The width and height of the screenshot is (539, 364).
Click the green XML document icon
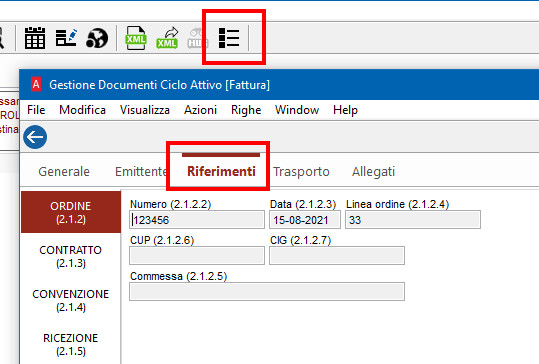point(136,38)
